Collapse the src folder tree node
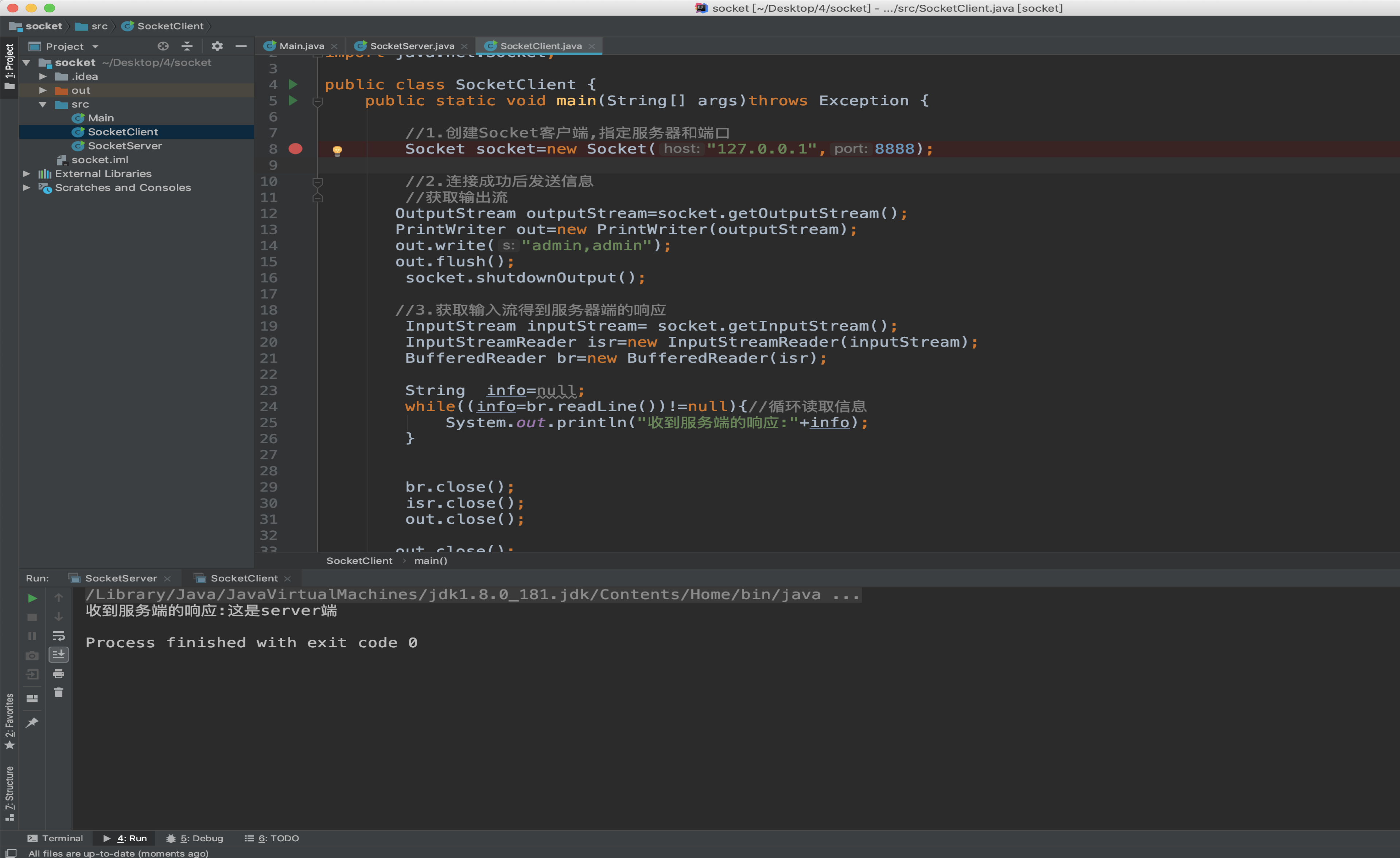 point(43,105)
